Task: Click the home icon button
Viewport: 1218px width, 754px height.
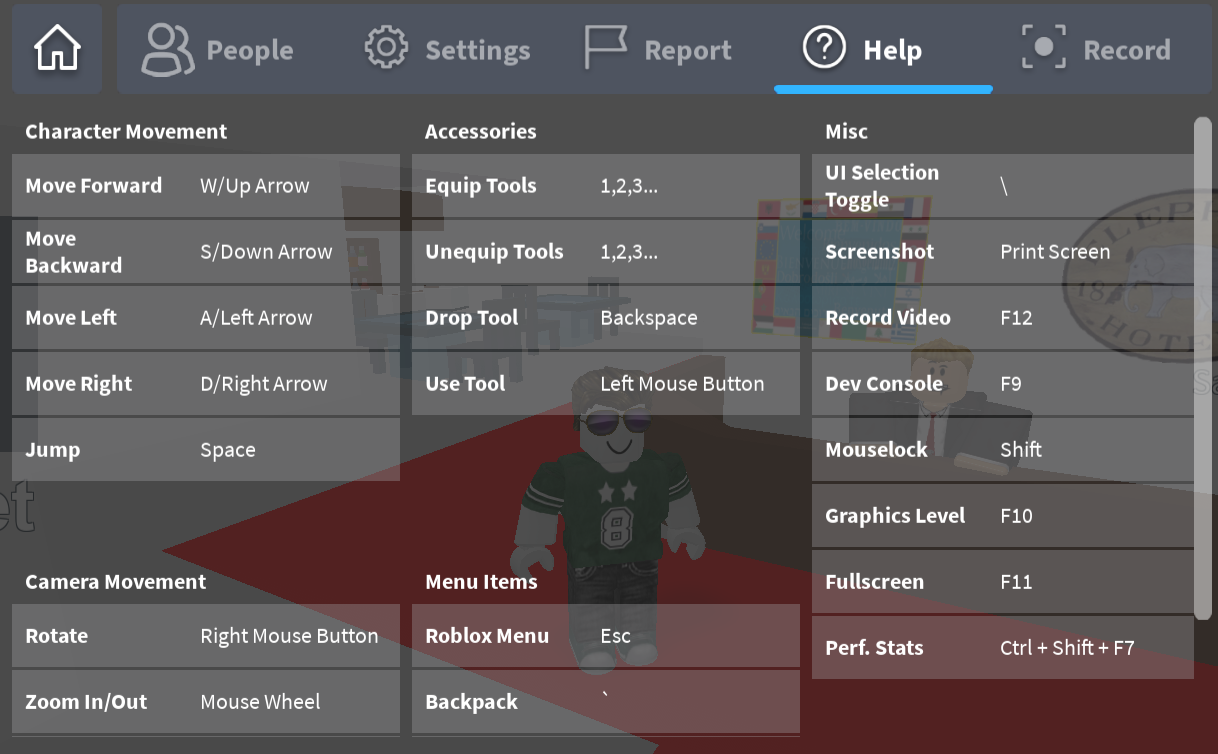Action: pos(57,49)
